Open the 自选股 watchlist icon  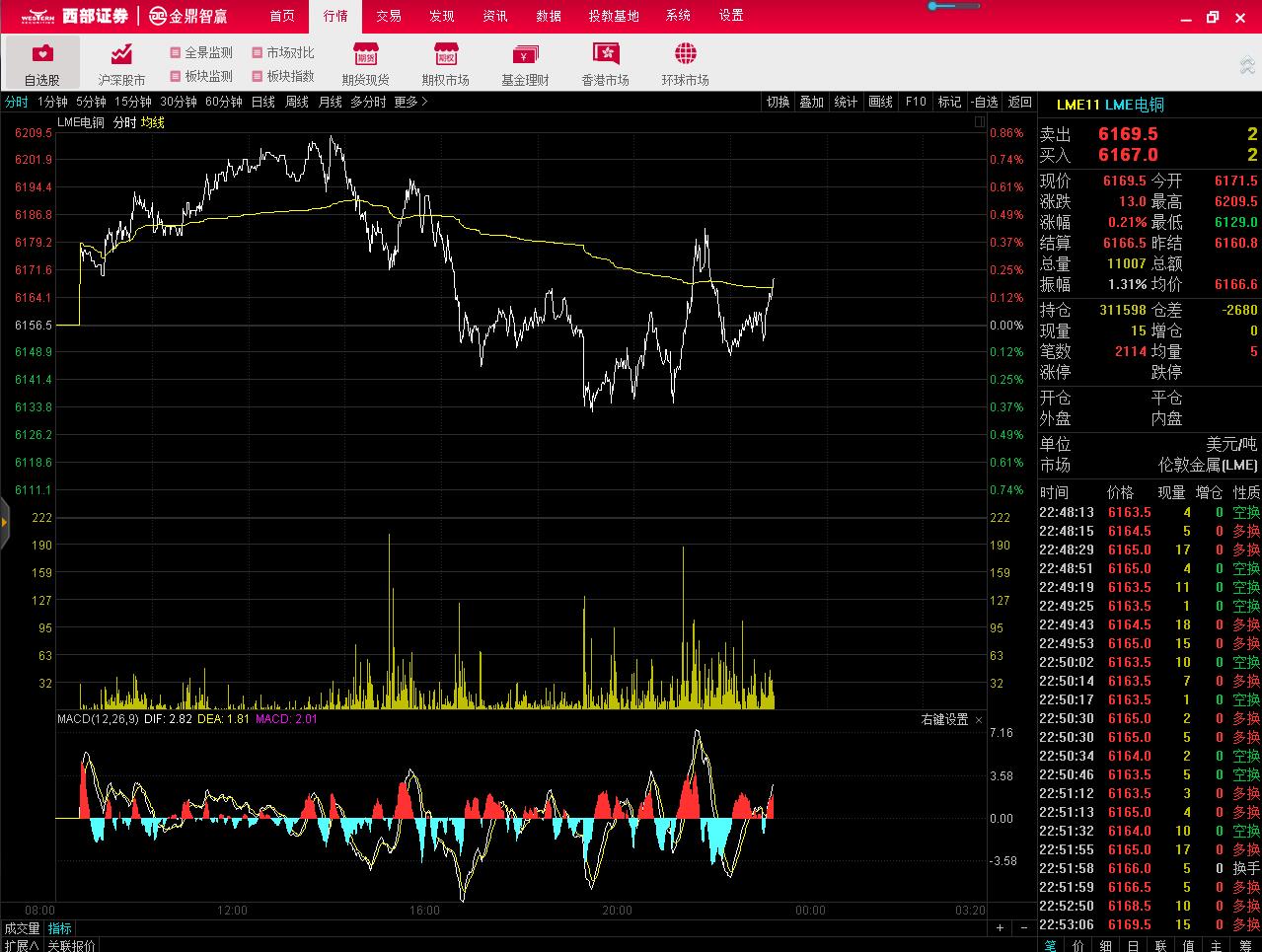click(x=42, y=54)
